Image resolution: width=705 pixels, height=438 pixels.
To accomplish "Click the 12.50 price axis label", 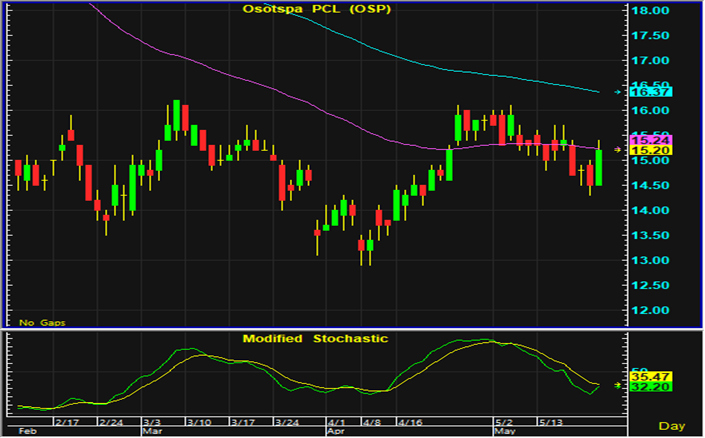I will (650, 285).
